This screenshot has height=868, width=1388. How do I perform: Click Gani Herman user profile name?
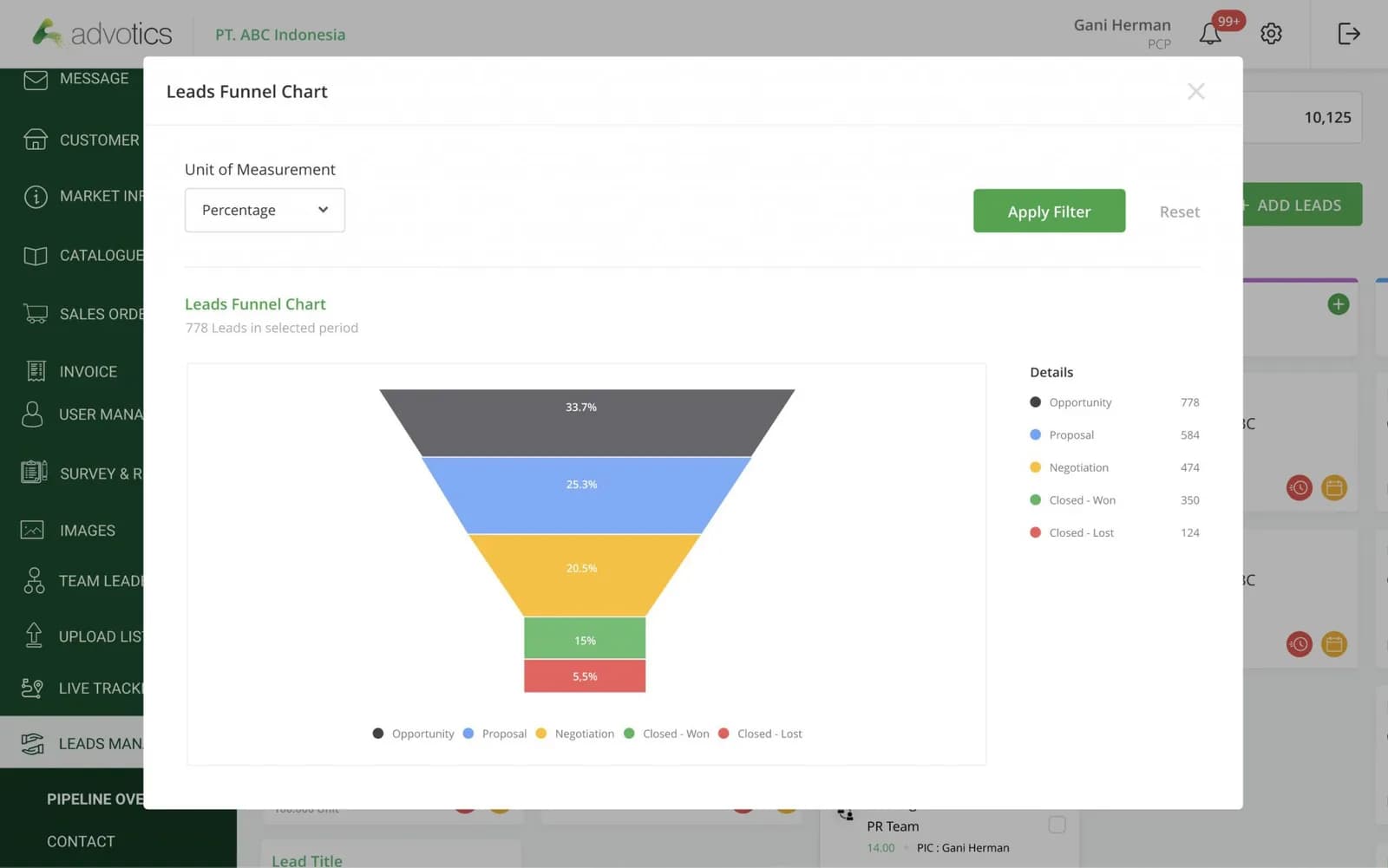point(1122,25)
